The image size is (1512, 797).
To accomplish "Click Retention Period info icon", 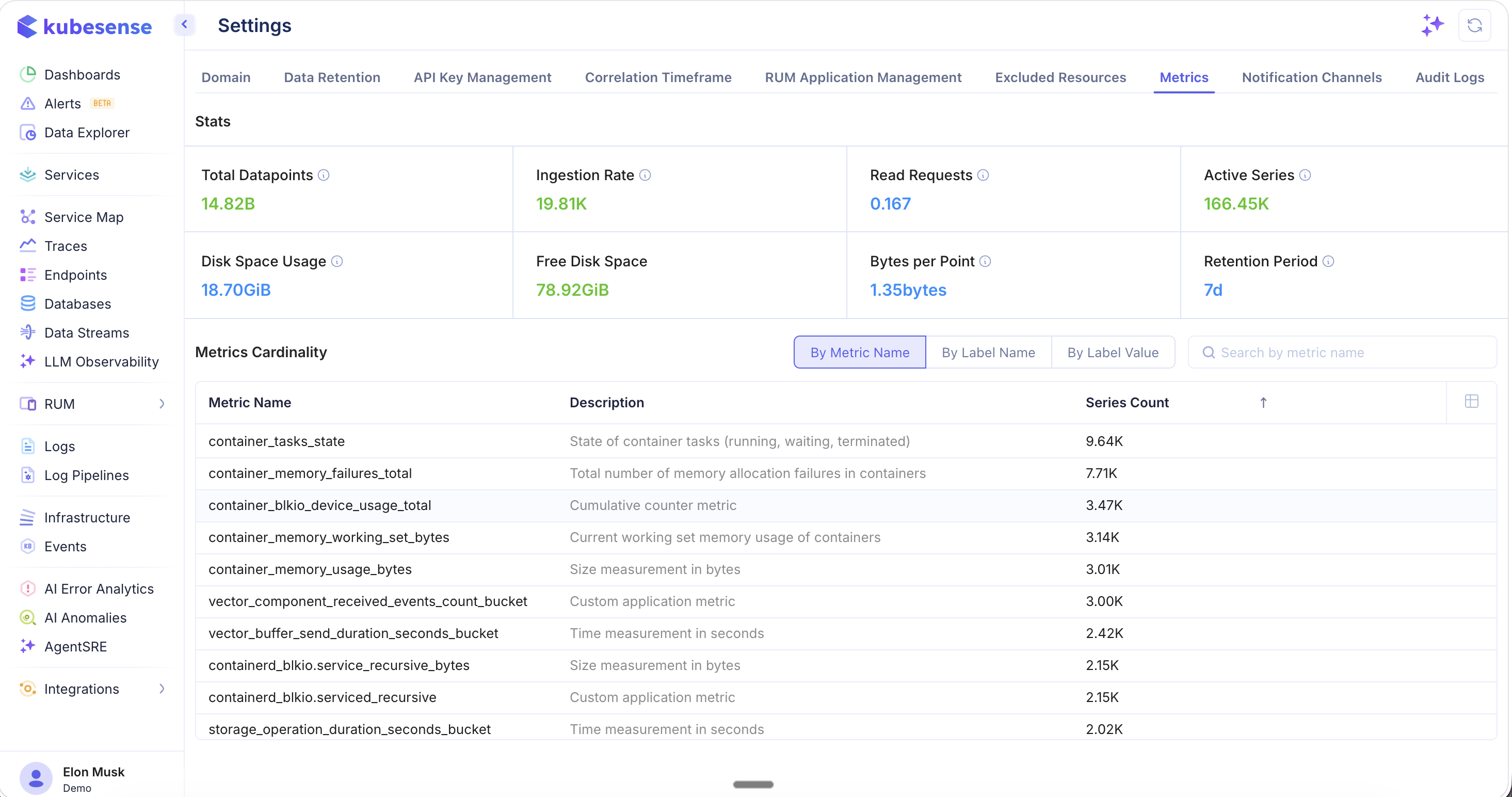I will tap(1328, 261).
